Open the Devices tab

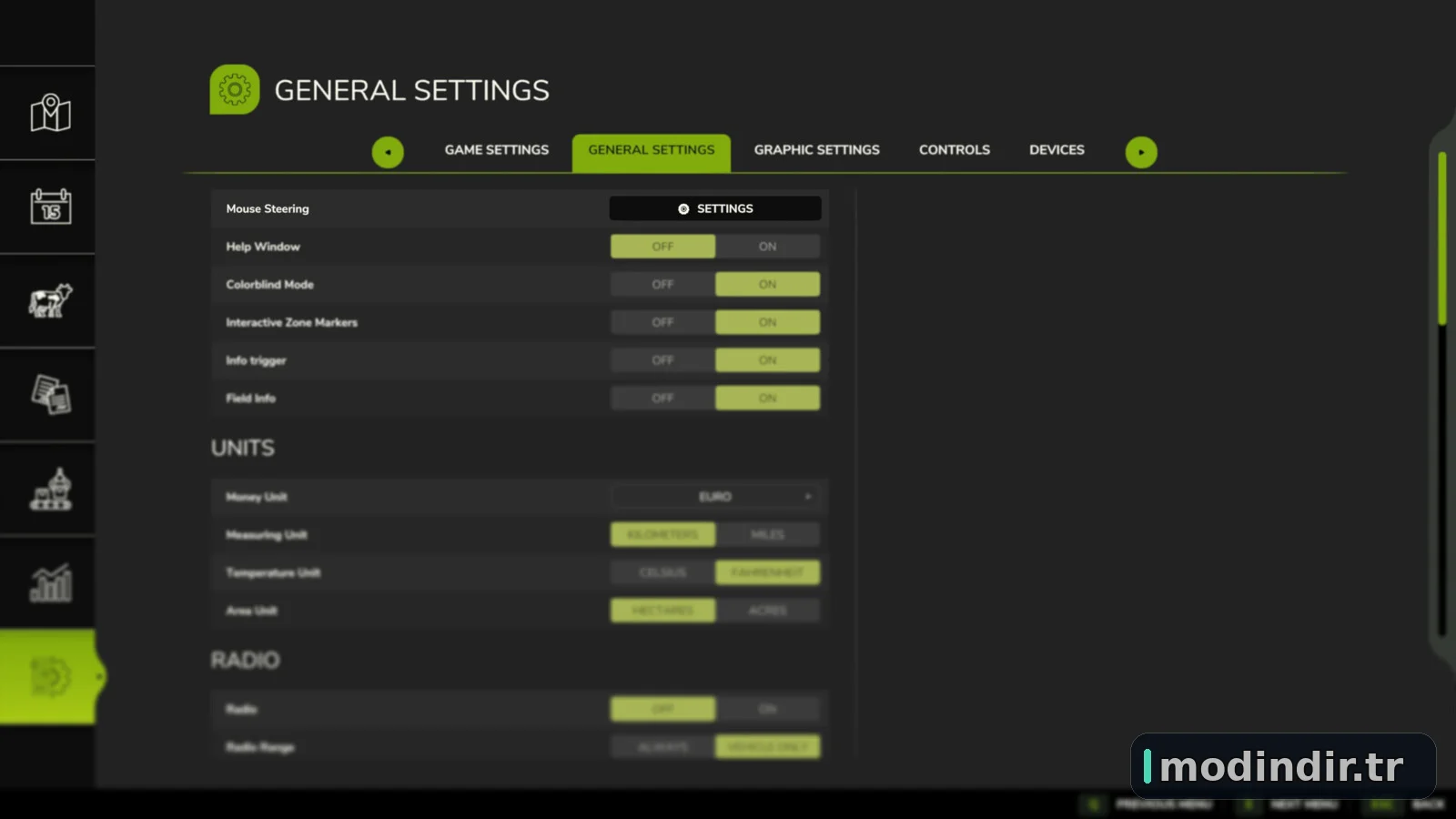1057,150
